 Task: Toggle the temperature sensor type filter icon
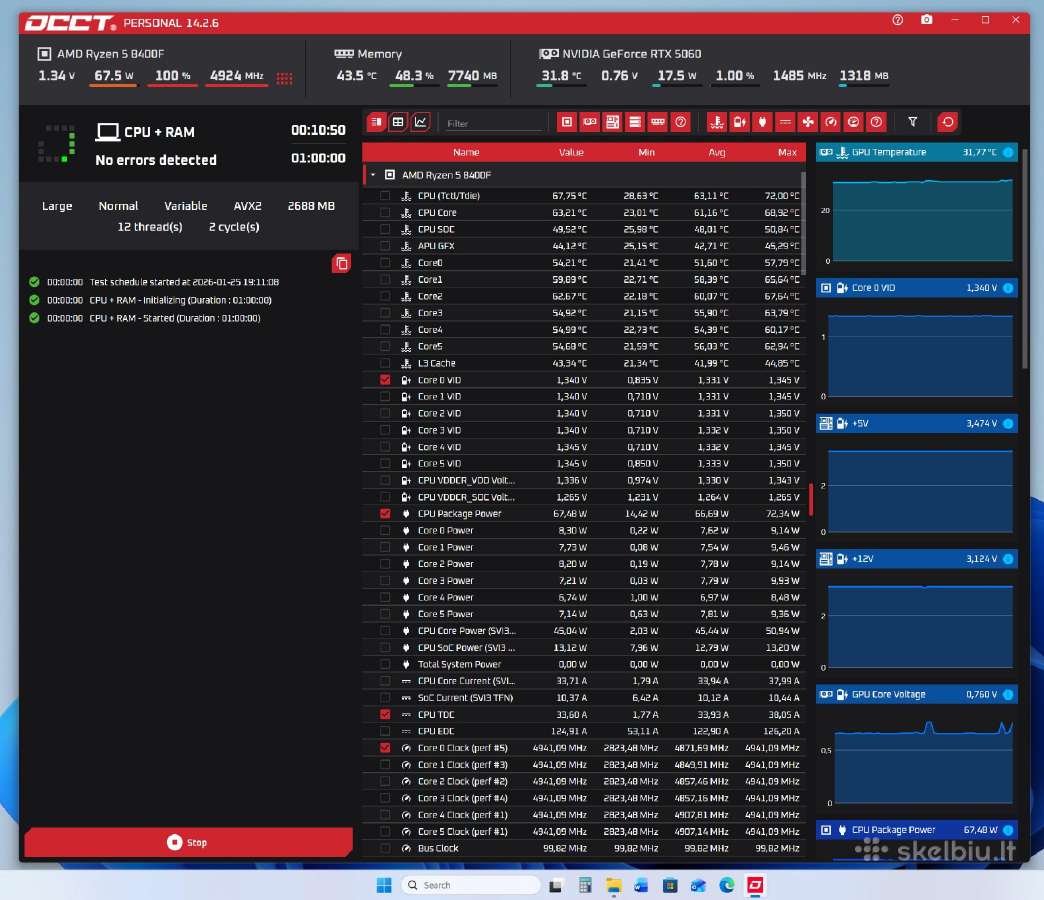click(716, 122)
